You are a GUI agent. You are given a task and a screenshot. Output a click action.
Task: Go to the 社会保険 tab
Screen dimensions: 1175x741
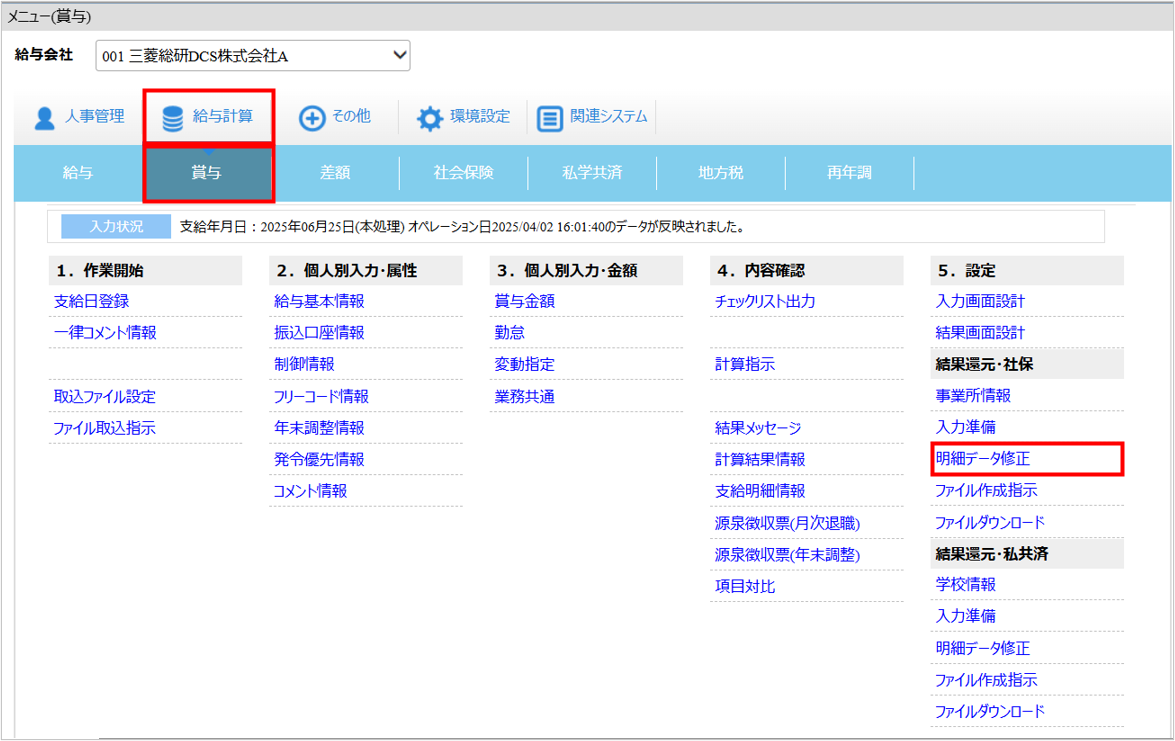464,172
